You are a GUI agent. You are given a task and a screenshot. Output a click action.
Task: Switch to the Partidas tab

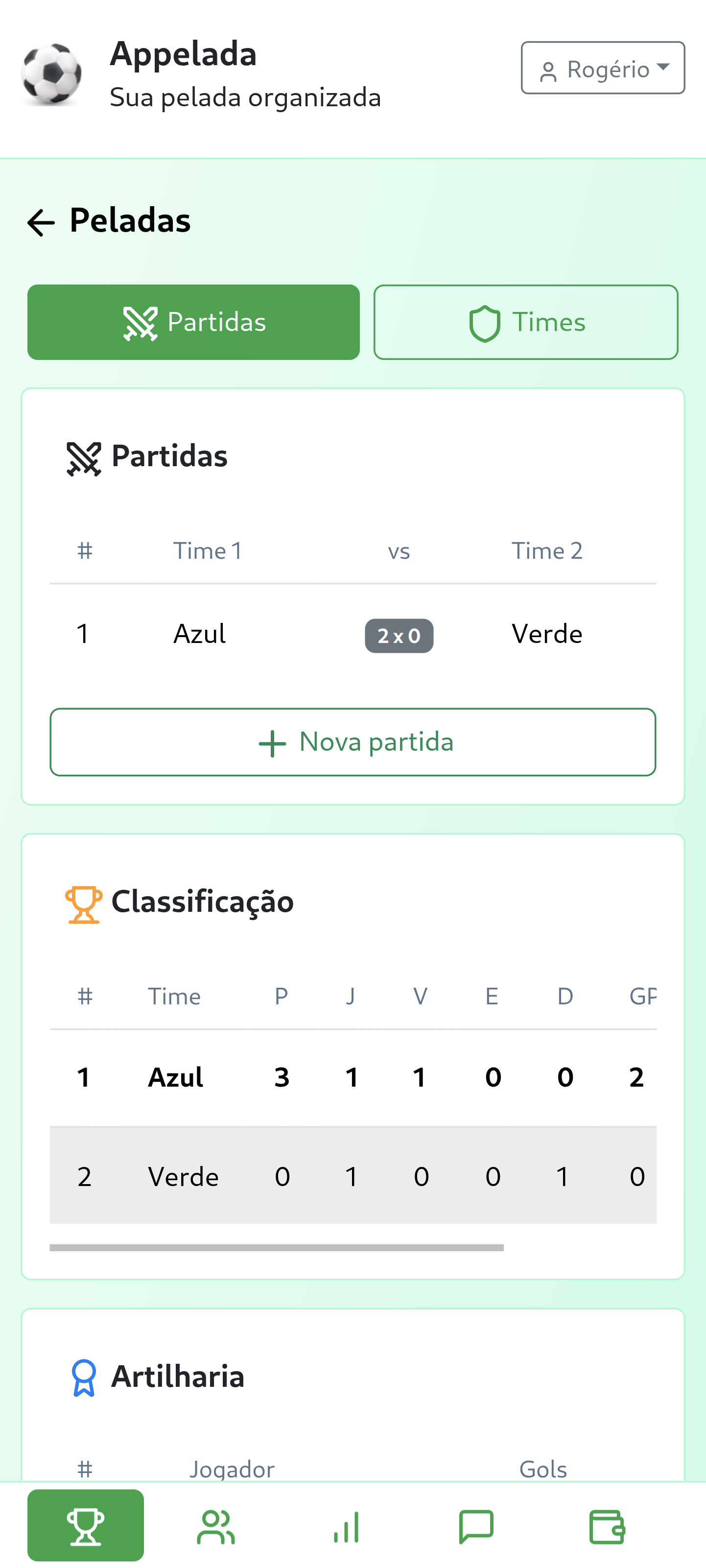click(193, 322)
